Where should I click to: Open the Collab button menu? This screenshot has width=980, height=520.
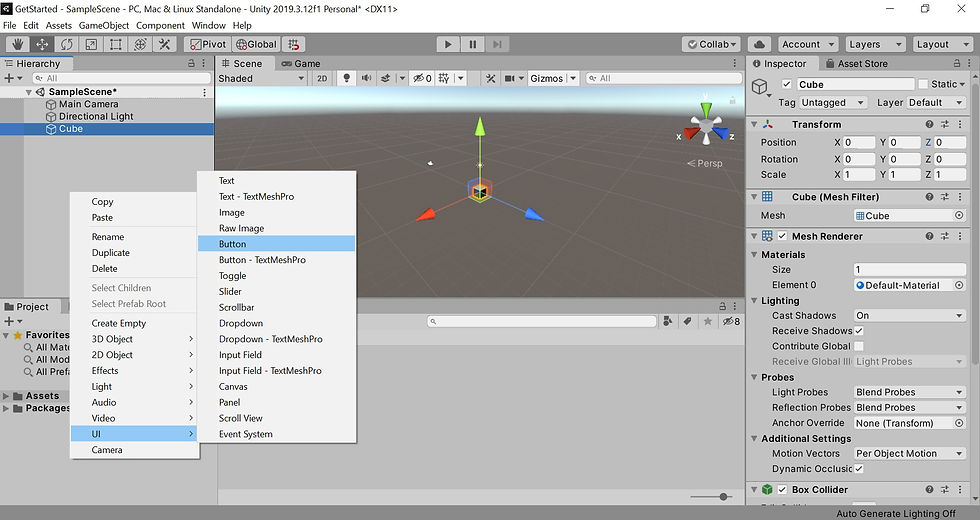[x=711, y=44]
